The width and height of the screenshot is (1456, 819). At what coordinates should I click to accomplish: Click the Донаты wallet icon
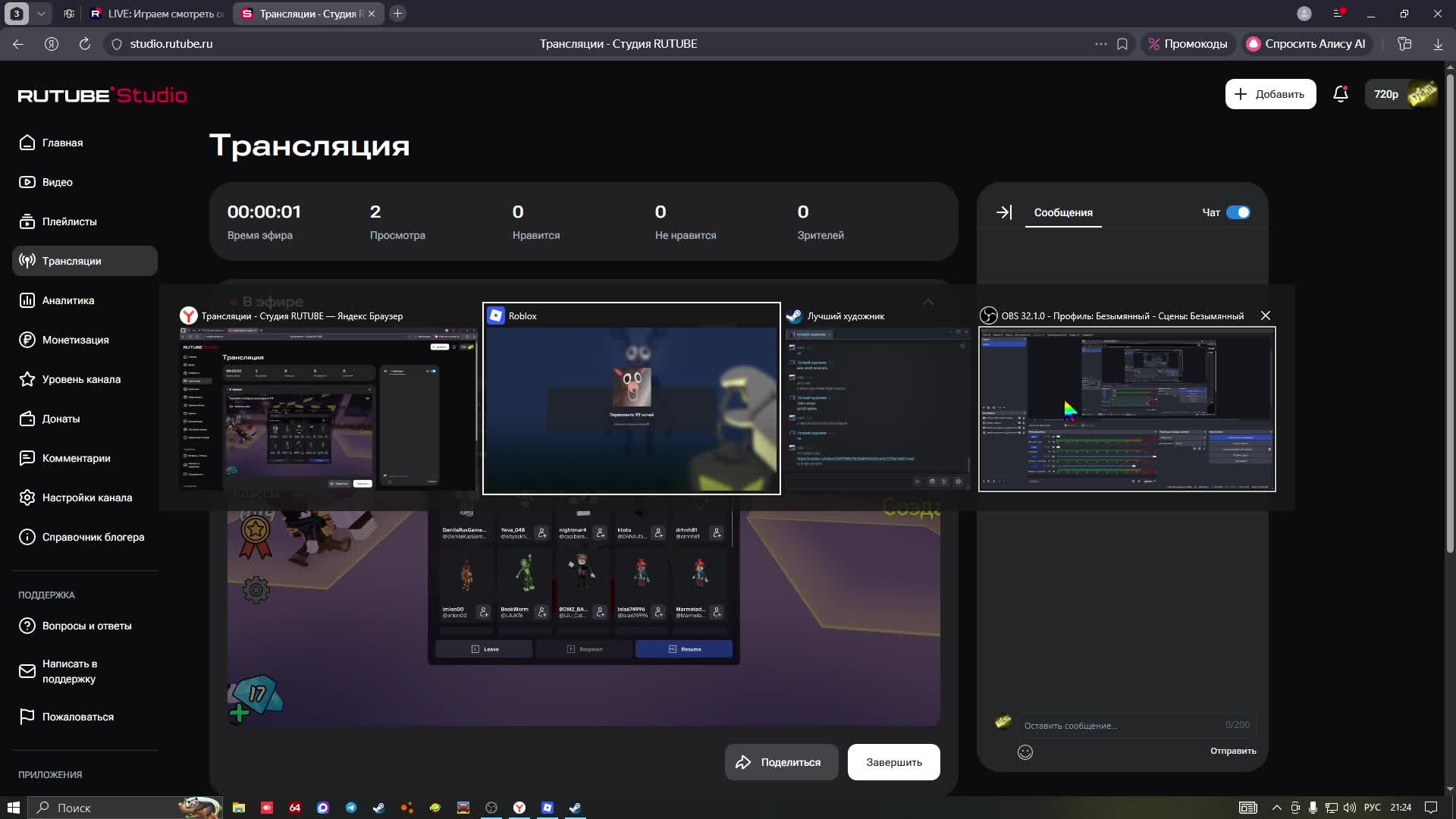pyautogui.click(x=27, y=419)
